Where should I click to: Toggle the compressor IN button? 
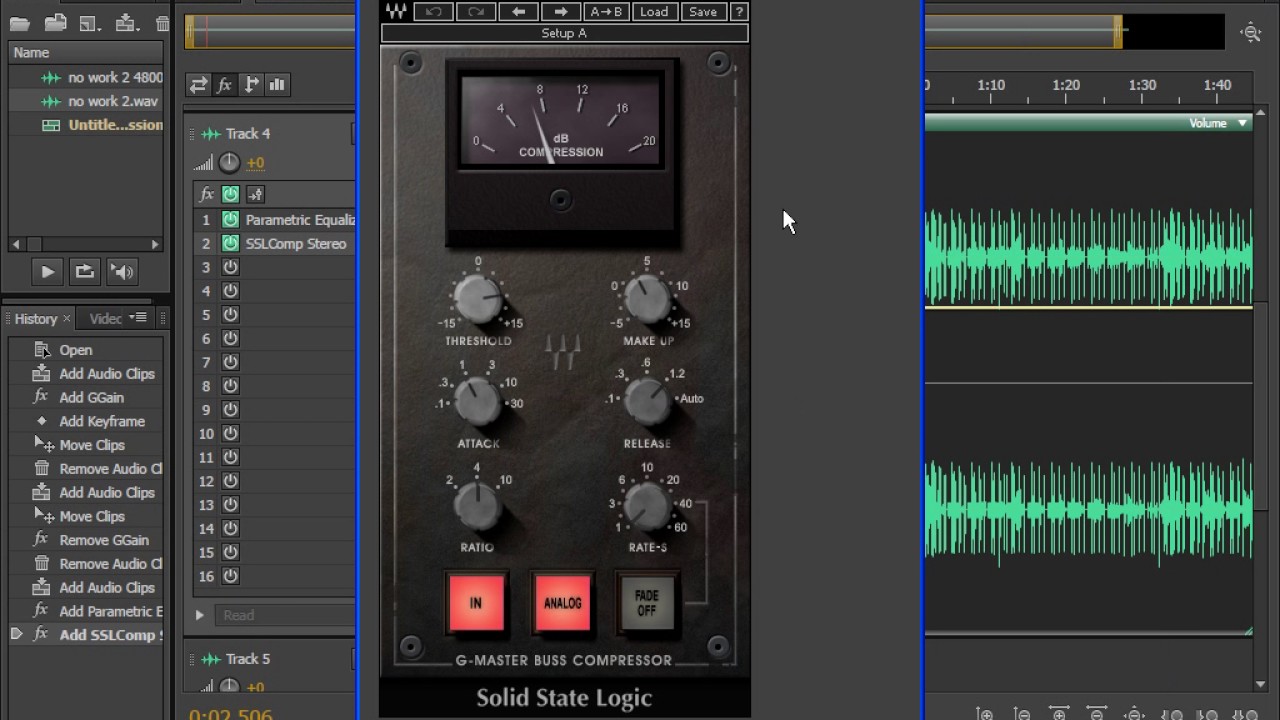coord(476,603)
